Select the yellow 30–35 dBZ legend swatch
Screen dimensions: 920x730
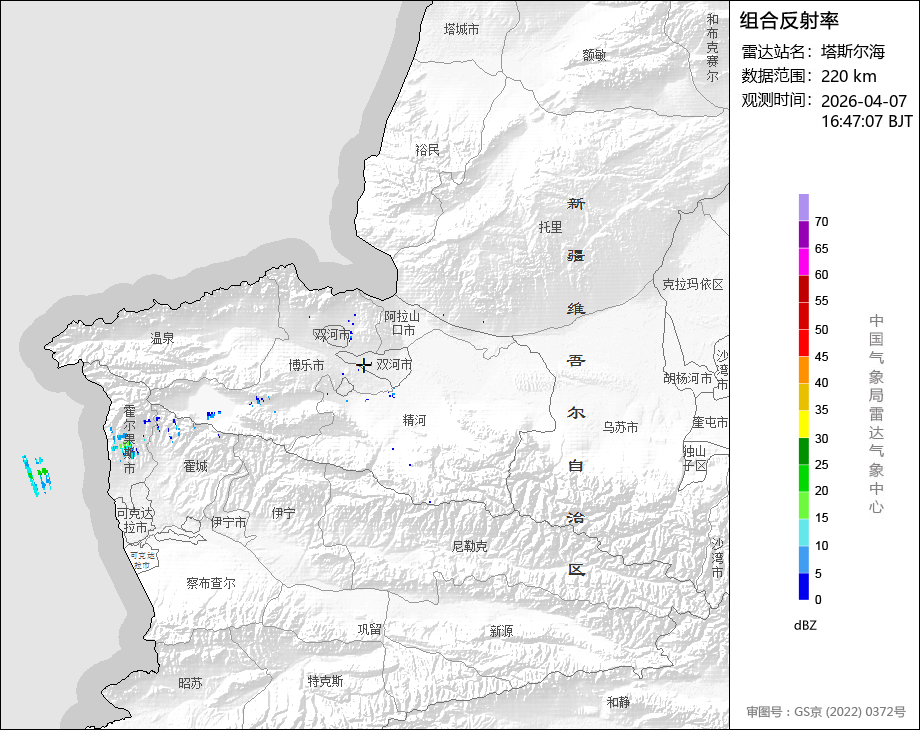click(804, 424)
